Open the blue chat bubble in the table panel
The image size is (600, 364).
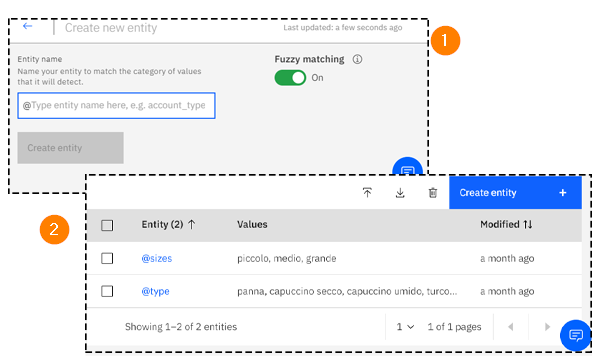coord(576,335)
